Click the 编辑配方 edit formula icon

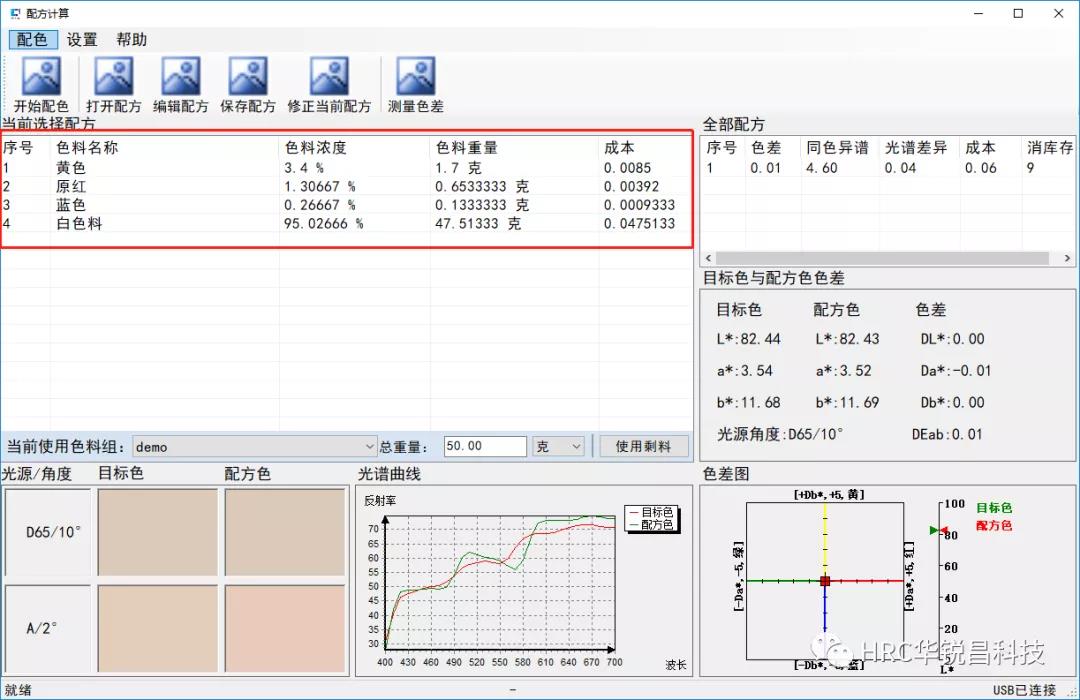pyautogui.click(x=181, y=84)
